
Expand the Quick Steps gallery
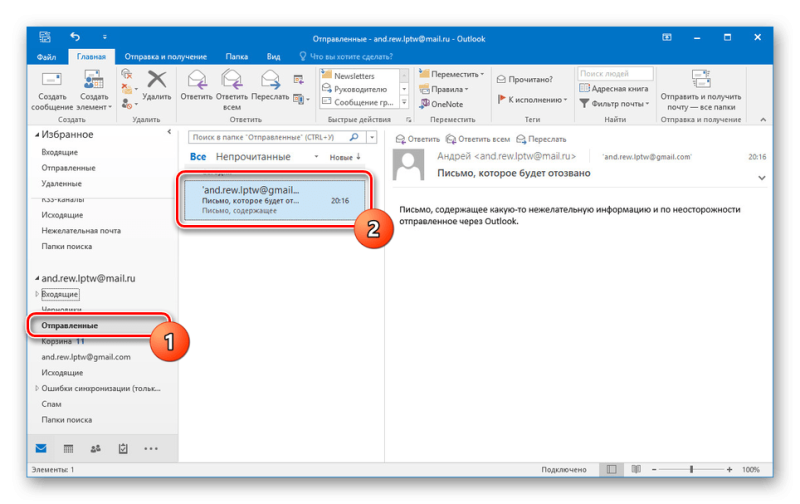(404, 102)
